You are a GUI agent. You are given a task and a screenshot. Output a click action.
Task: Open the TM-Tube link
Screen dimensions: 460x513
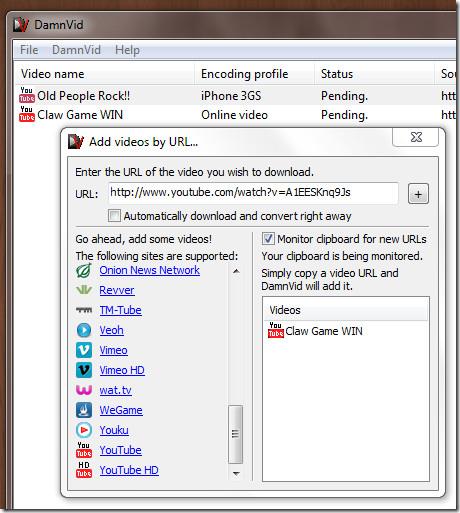121,310
